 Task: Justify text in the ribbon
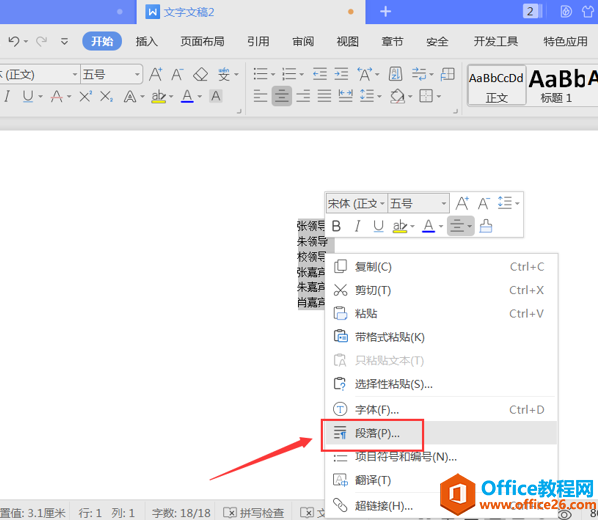pos(325,96)
